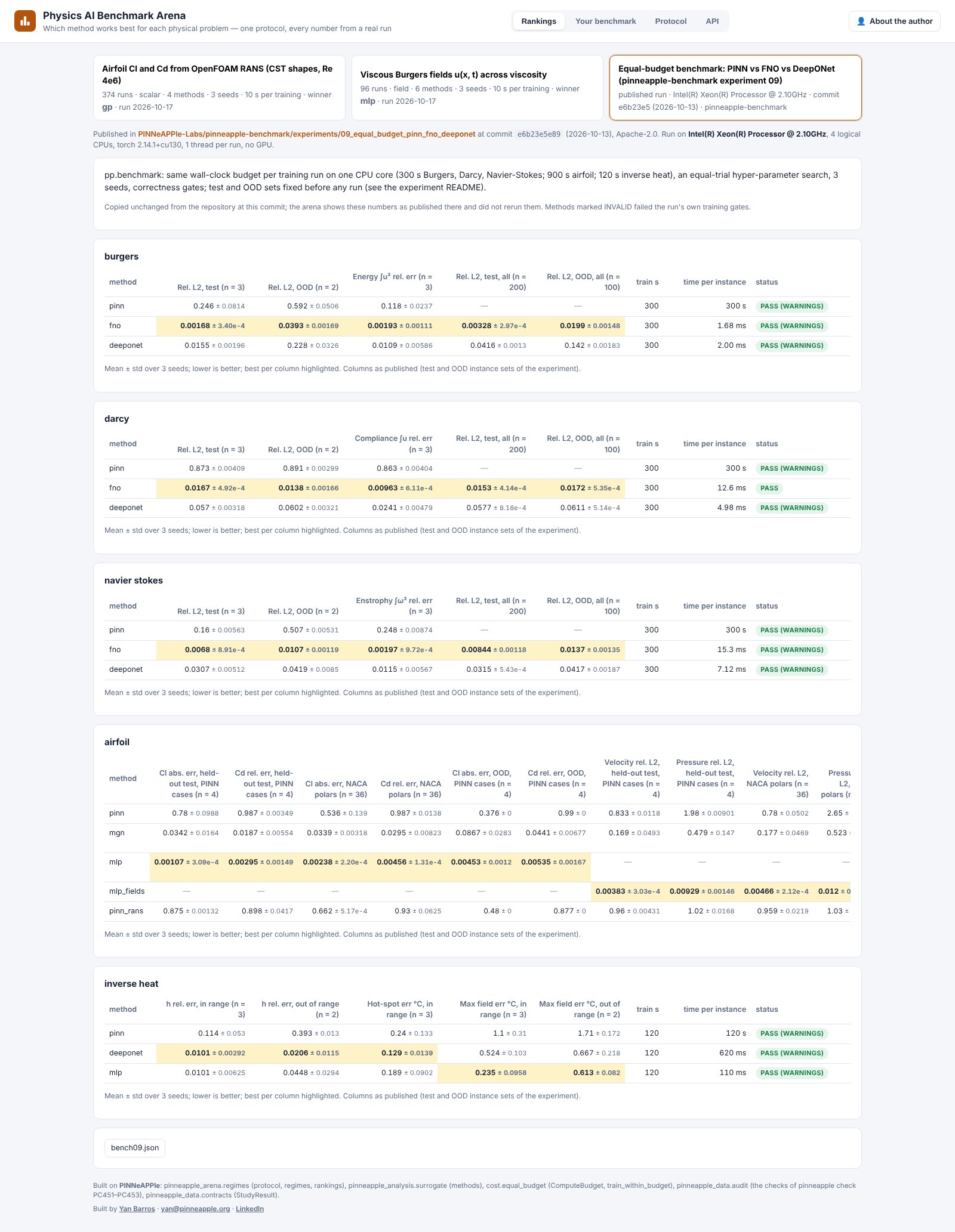Click navier stokes fno time 15.3 ms
955x1232 pixels.
pos(731,650)
